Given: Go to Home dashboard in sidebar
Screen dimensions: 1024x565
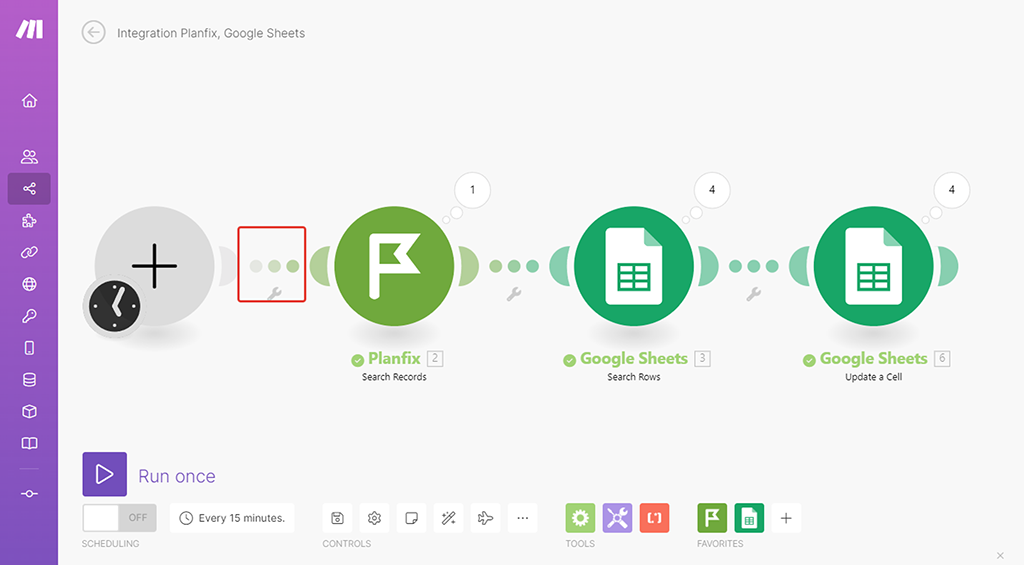Looking at the screenshot, I should 29,101.
